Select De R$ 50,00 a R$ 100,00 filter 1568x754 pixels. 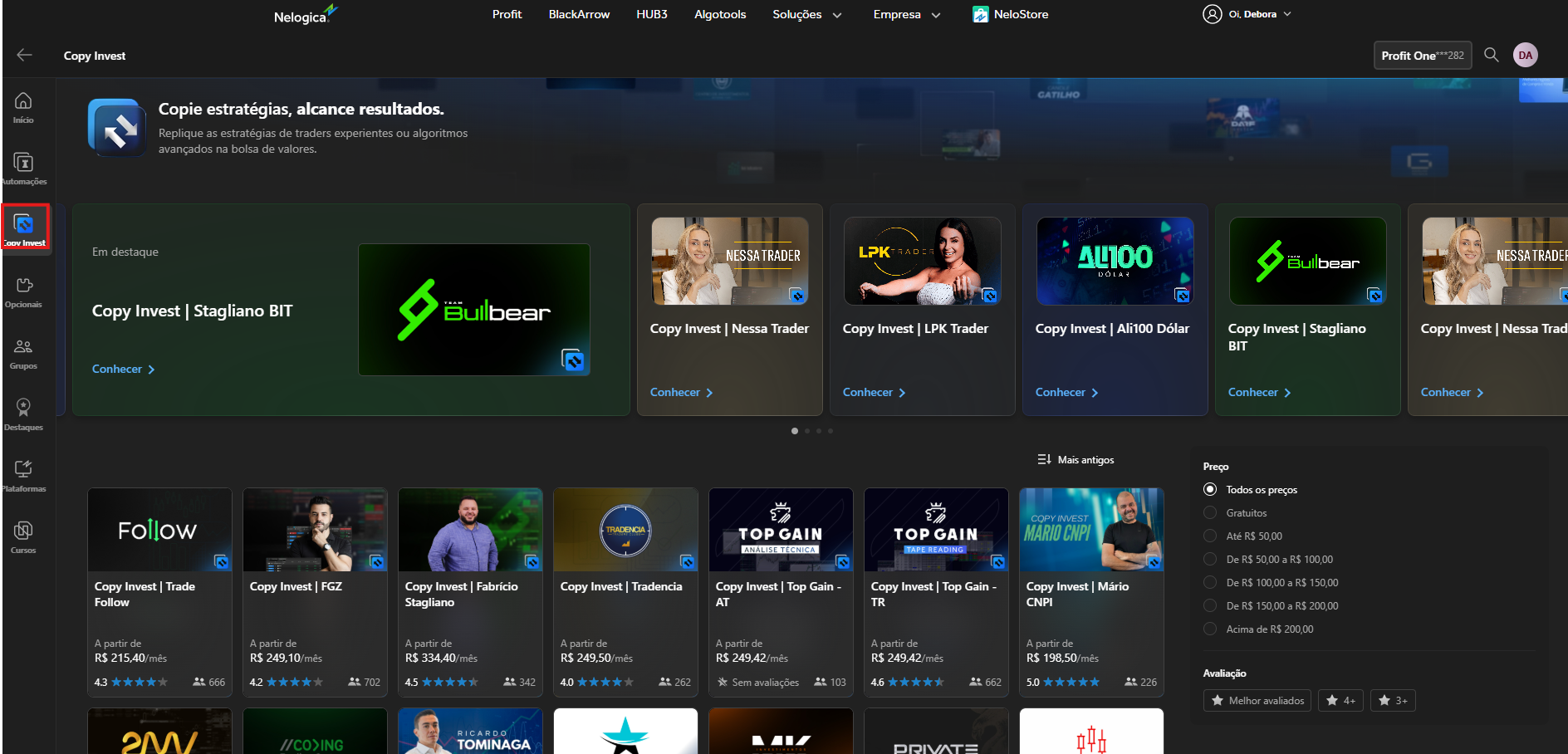click(x=1210, y=559)
